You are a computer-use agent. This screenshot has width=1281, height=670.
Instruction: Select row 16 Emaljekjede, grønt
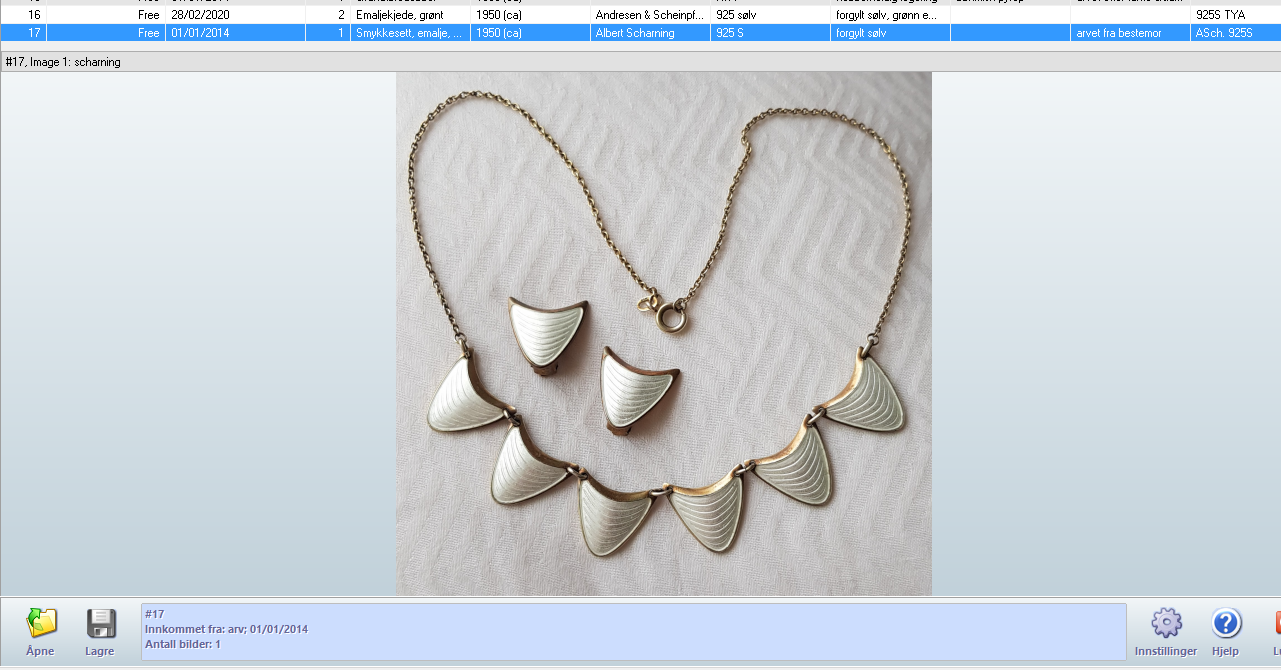[400, 15]
